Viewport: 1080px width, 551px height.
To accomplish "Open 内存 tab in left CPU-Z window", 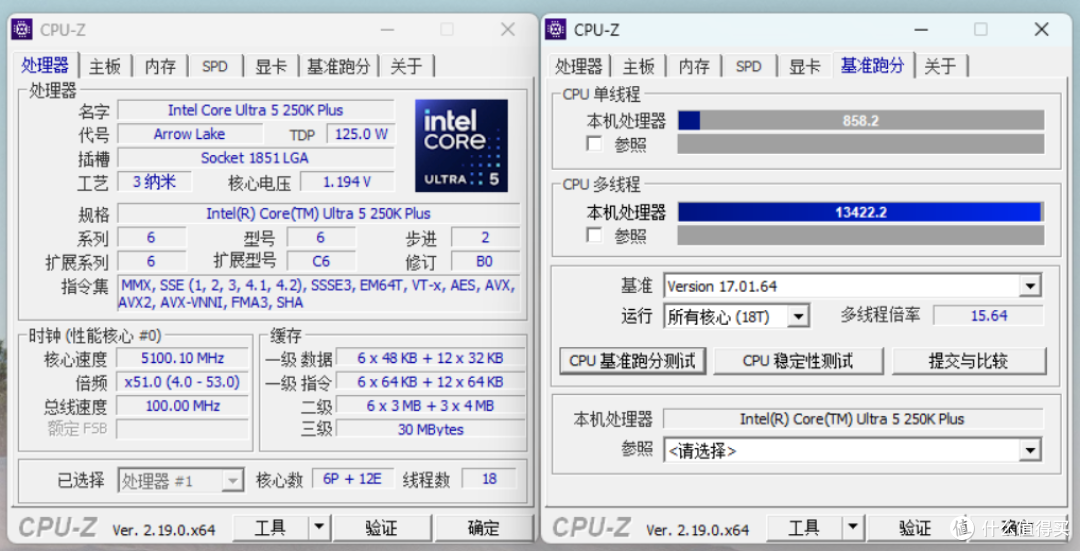I will pyautogui.click(x=160, y=66).
